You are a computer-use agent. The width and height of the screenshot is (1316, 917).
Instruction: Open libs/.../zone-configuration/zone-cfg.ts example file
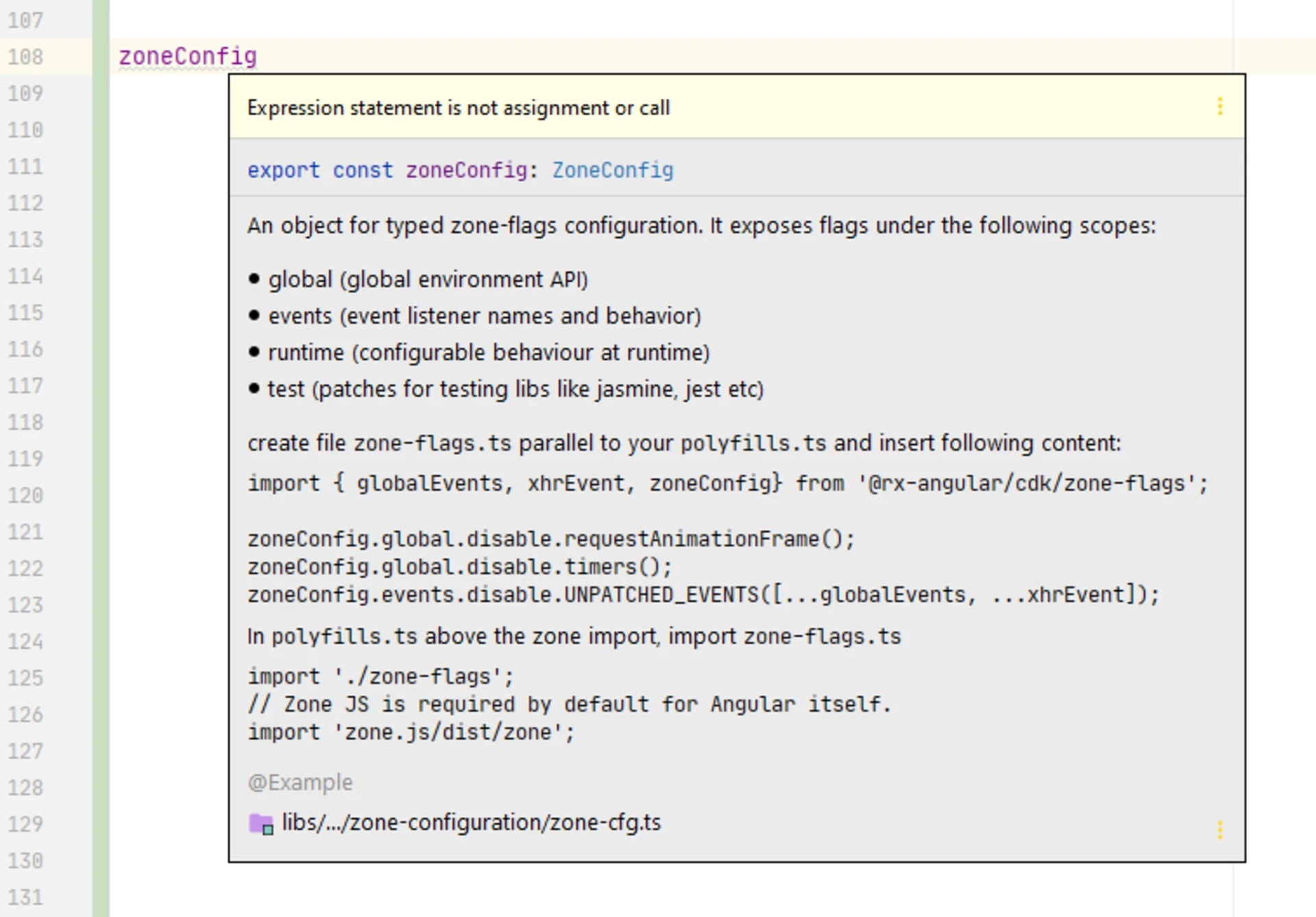472,822
